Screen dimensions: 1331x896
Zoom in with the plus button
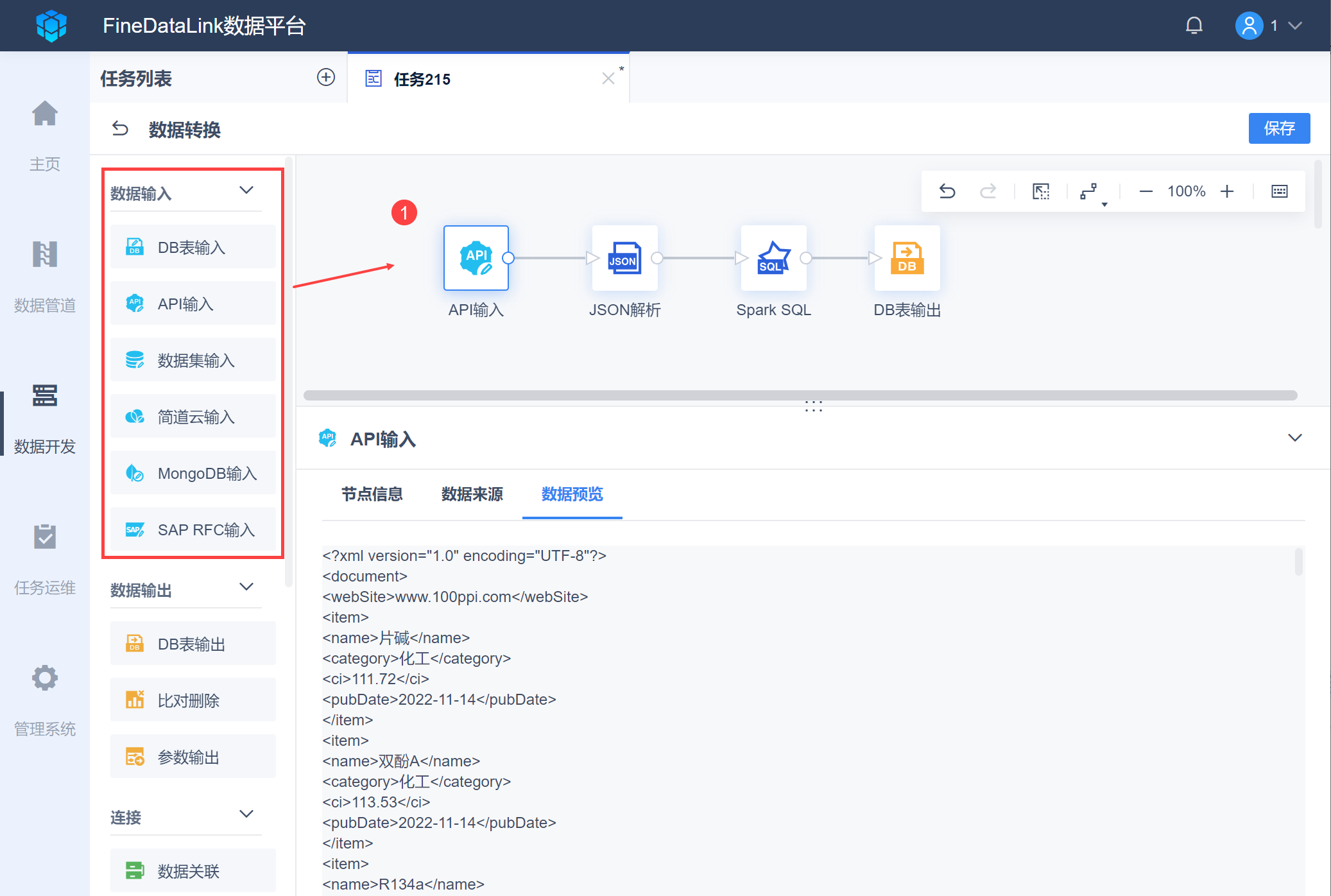[1227, 191]
